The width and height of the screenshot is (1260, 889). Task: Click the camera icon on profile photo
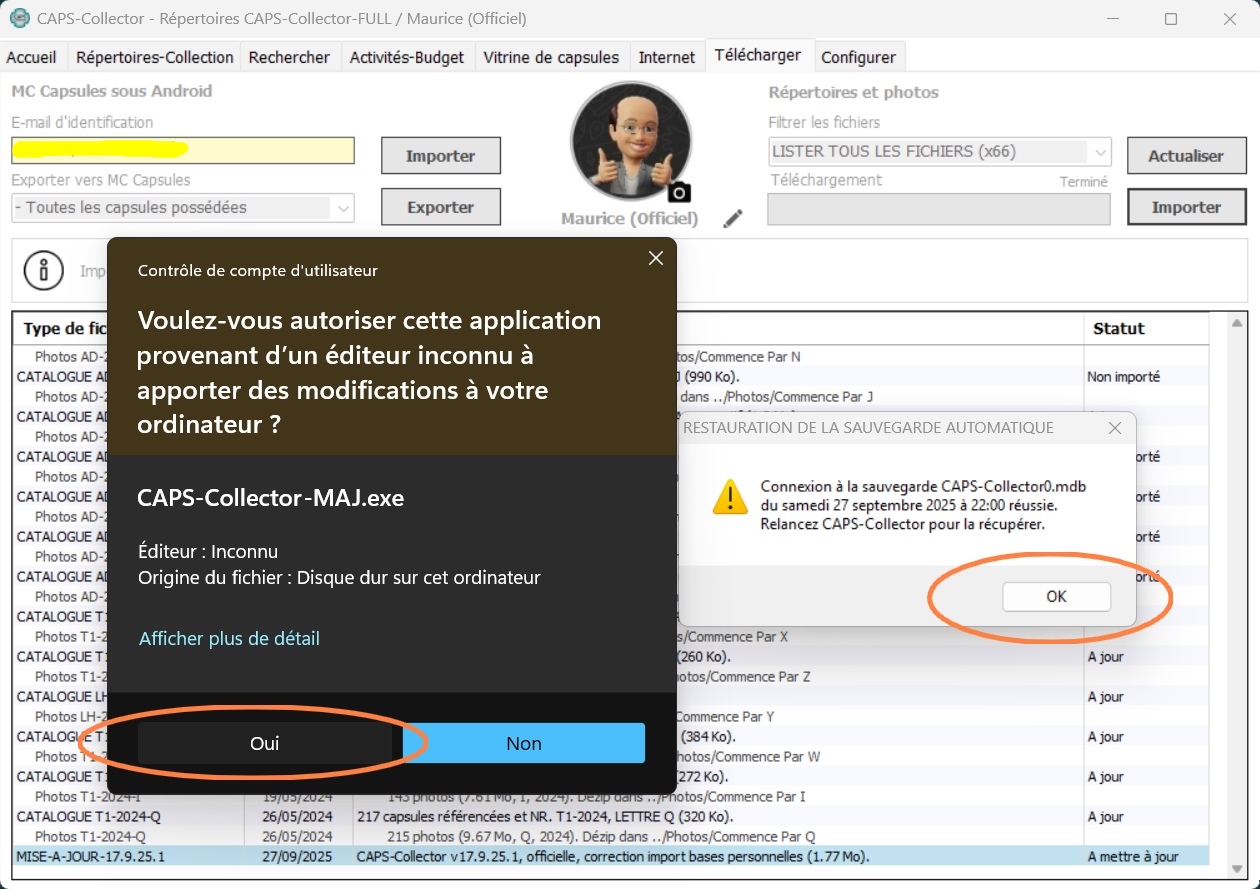(x=679, y=192)
